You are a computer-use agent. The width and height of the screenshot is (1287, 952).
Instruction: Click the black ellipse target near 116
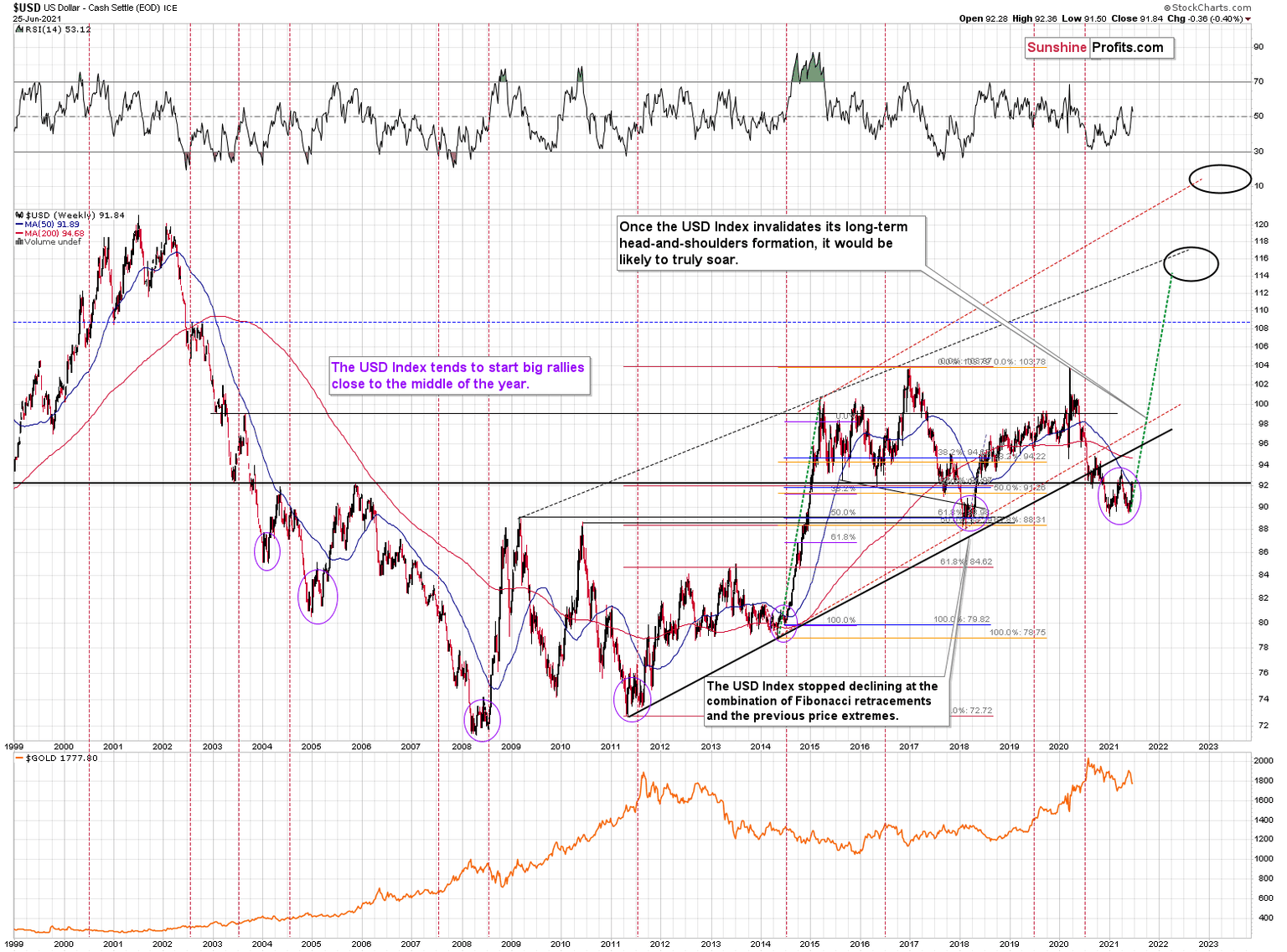click(1191, 264)
